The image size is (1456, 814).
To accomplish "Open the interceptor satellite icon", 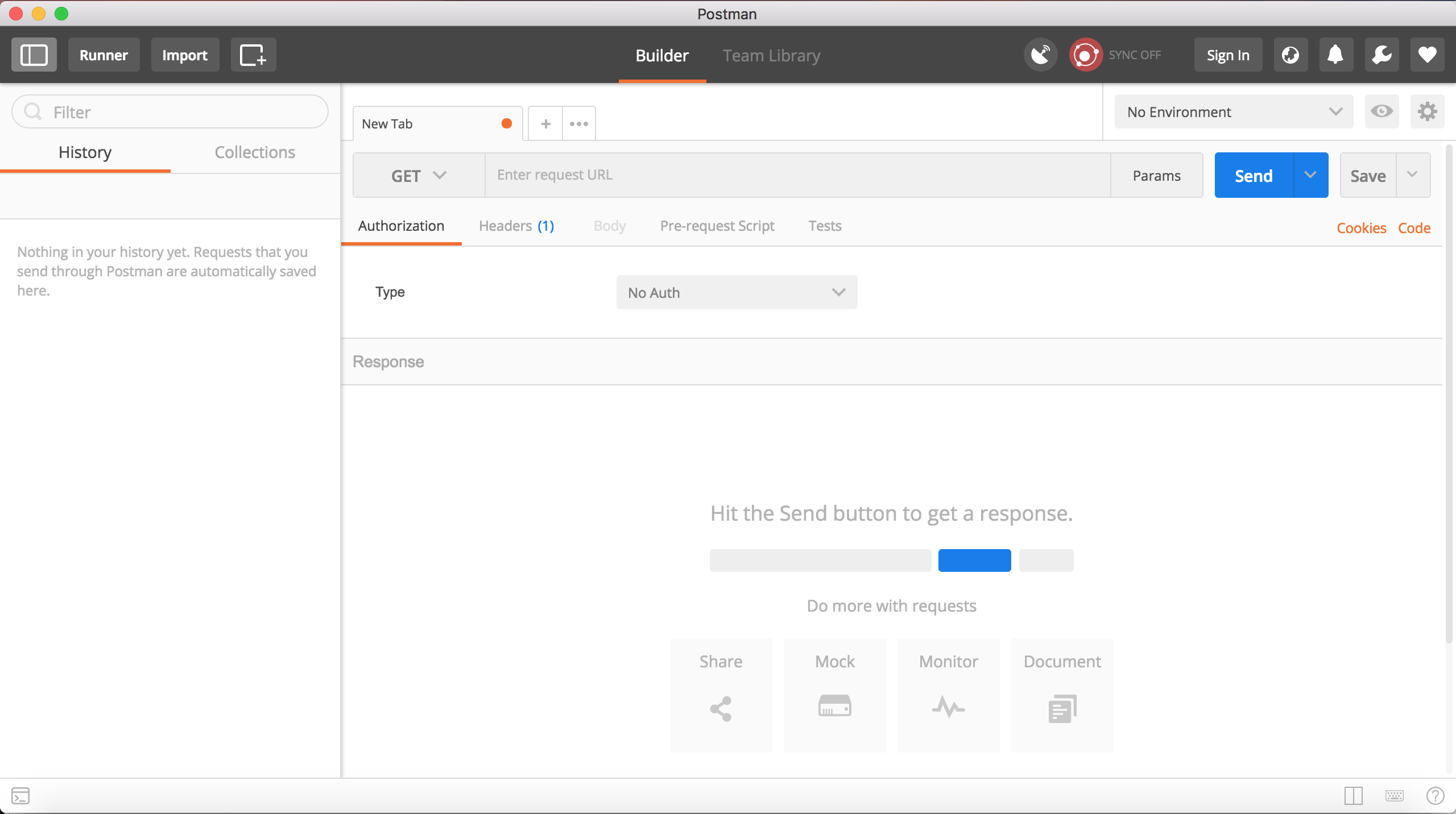I will (1040, 55).
